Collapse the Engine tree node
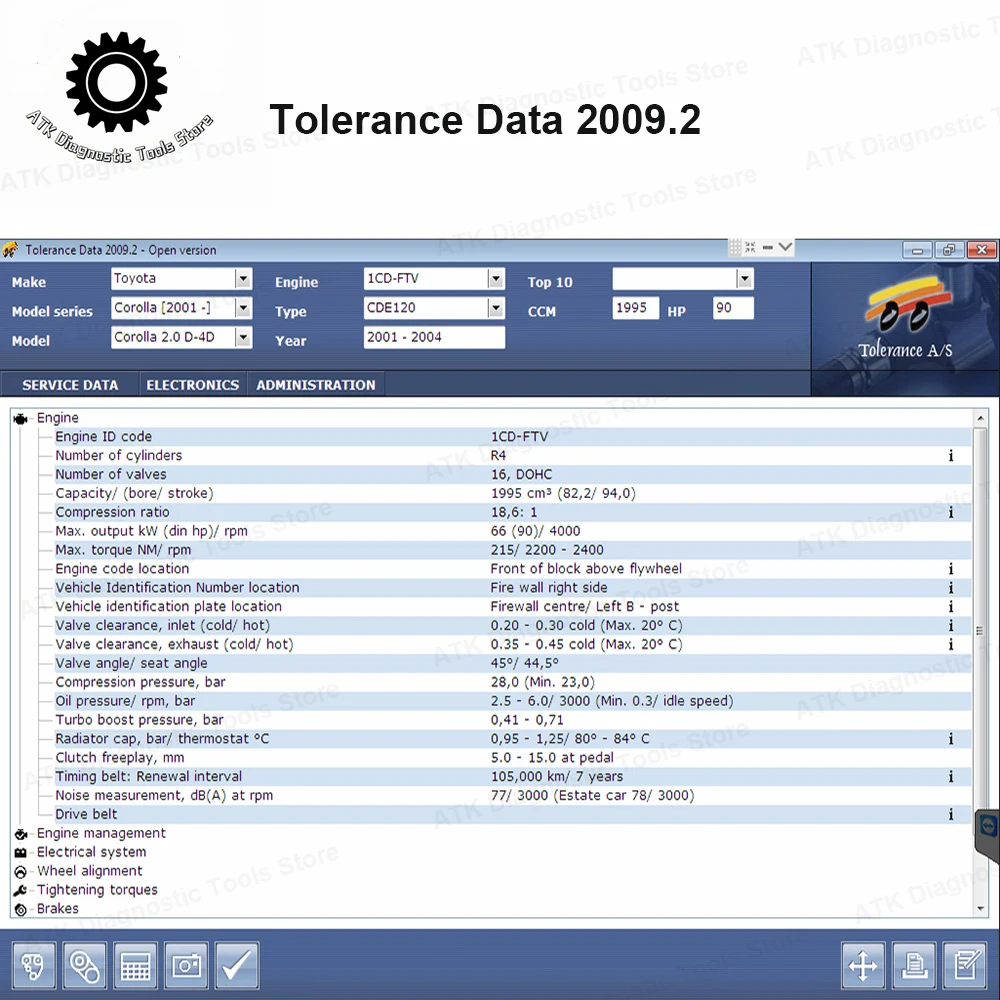Viewport: 1000px width, 1000px height. pos(20,418)
